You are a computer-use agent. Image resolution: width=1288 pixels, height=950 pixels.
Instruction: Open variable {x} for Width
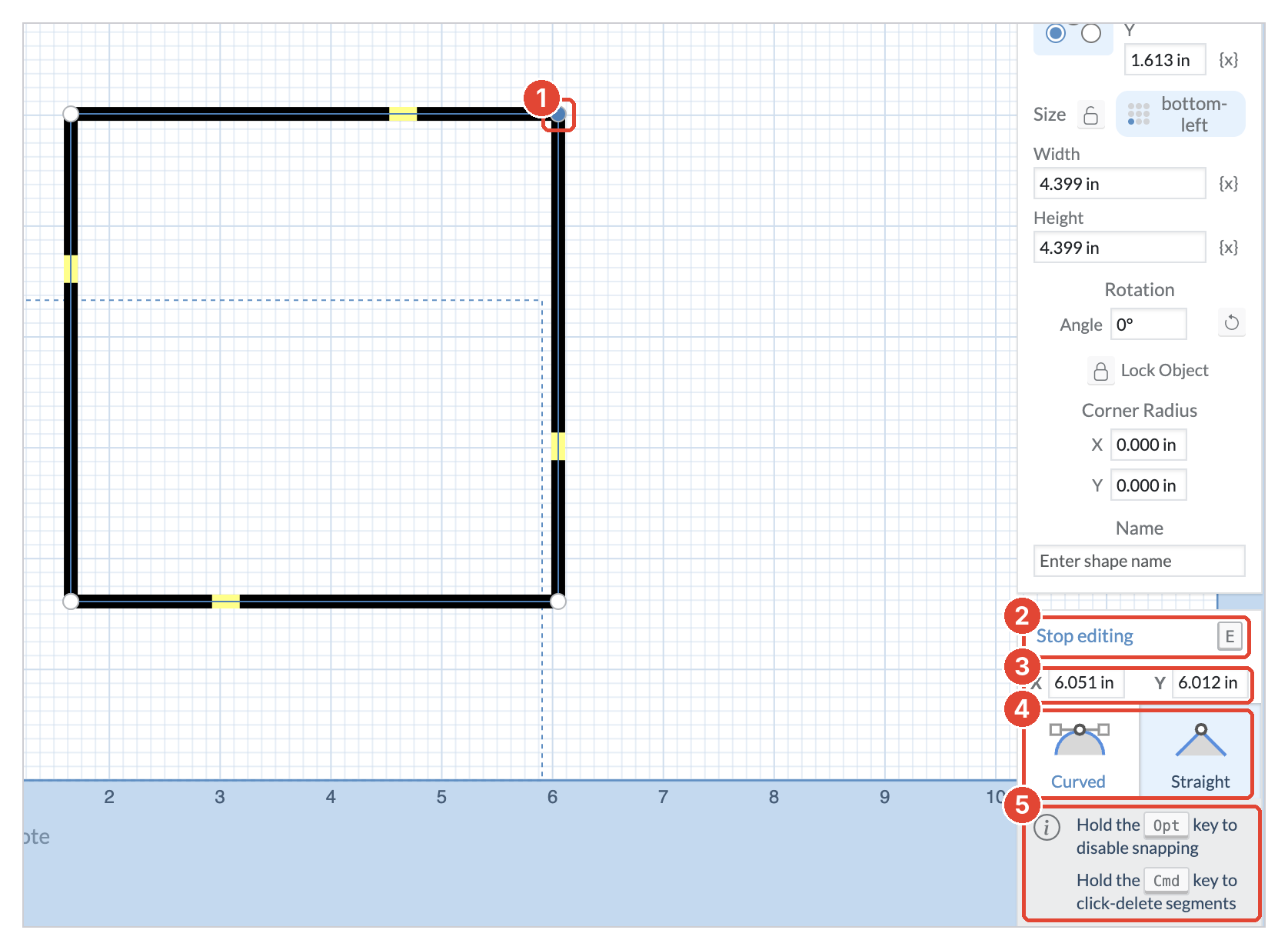click(1229, 184)
